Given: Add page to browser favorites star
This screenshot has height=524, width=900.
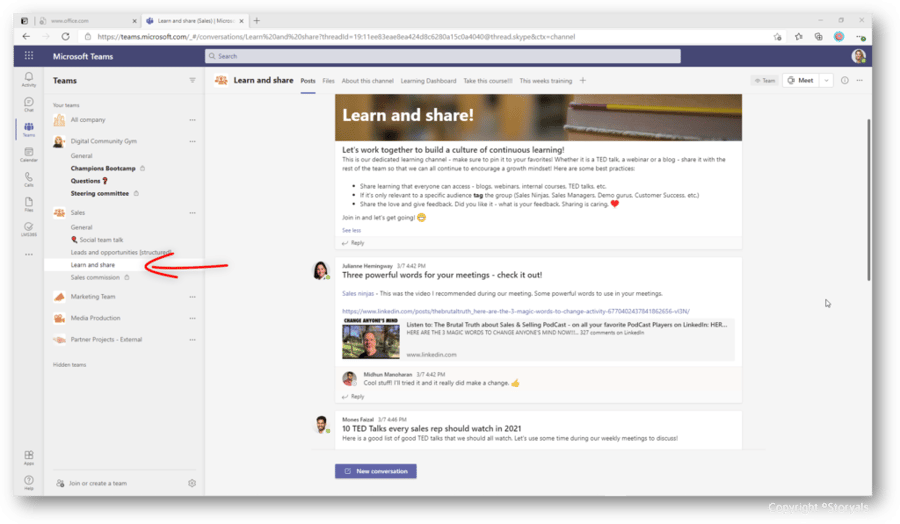Looking at the screenshot, I should coord(777,37).
